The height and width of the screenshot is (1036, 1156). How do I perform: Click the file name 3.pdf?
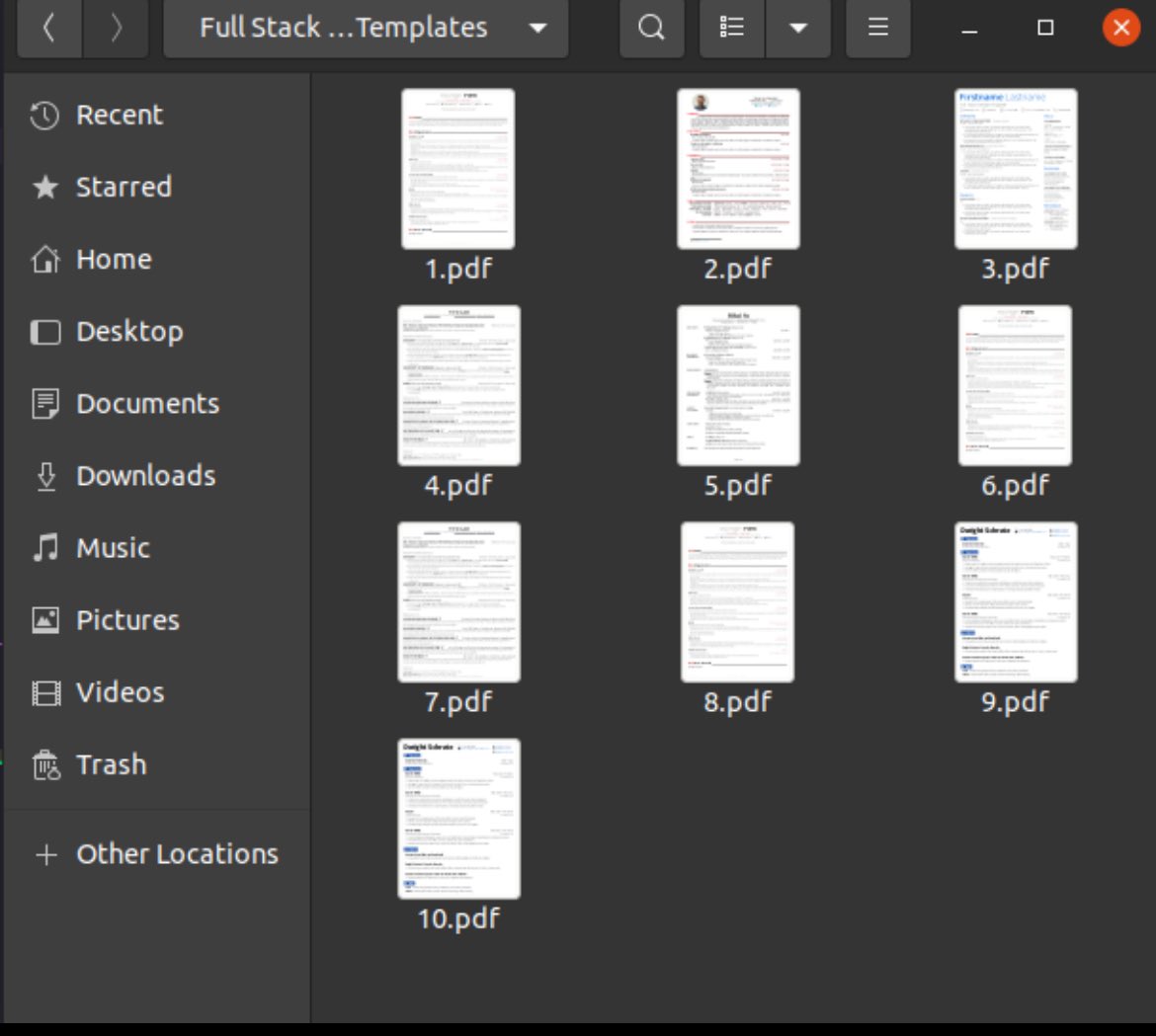point(1015,269)
